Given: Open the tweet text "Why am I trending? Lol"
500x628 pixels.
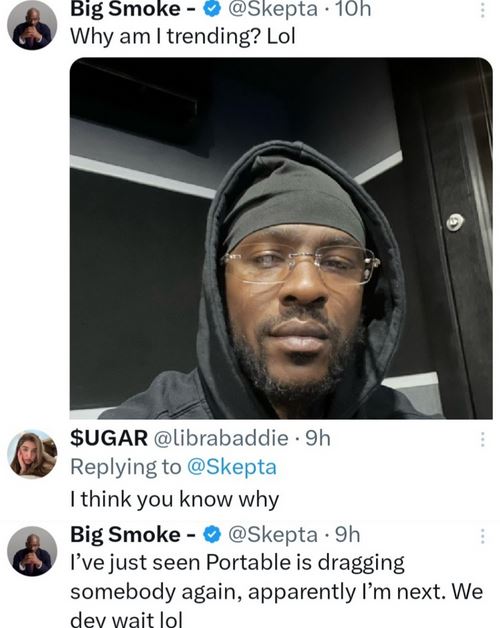Looking at the screenshot, I should tap(183, 36).
